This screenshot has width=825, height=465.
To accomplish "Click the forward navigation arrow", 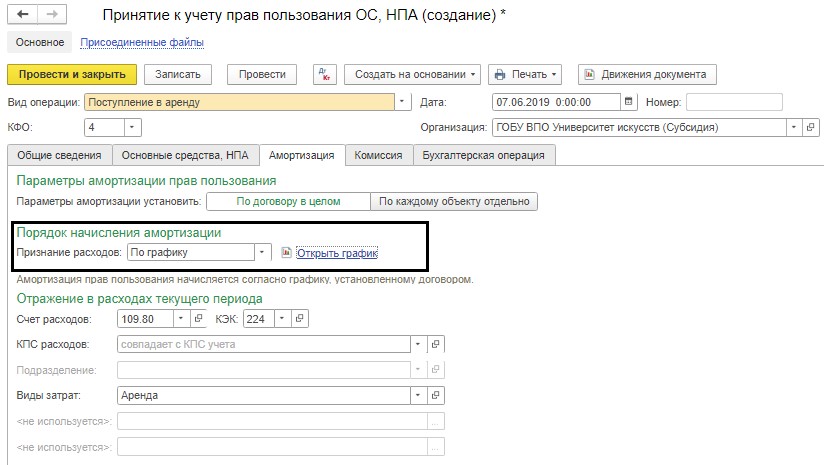I will point(53,16).
